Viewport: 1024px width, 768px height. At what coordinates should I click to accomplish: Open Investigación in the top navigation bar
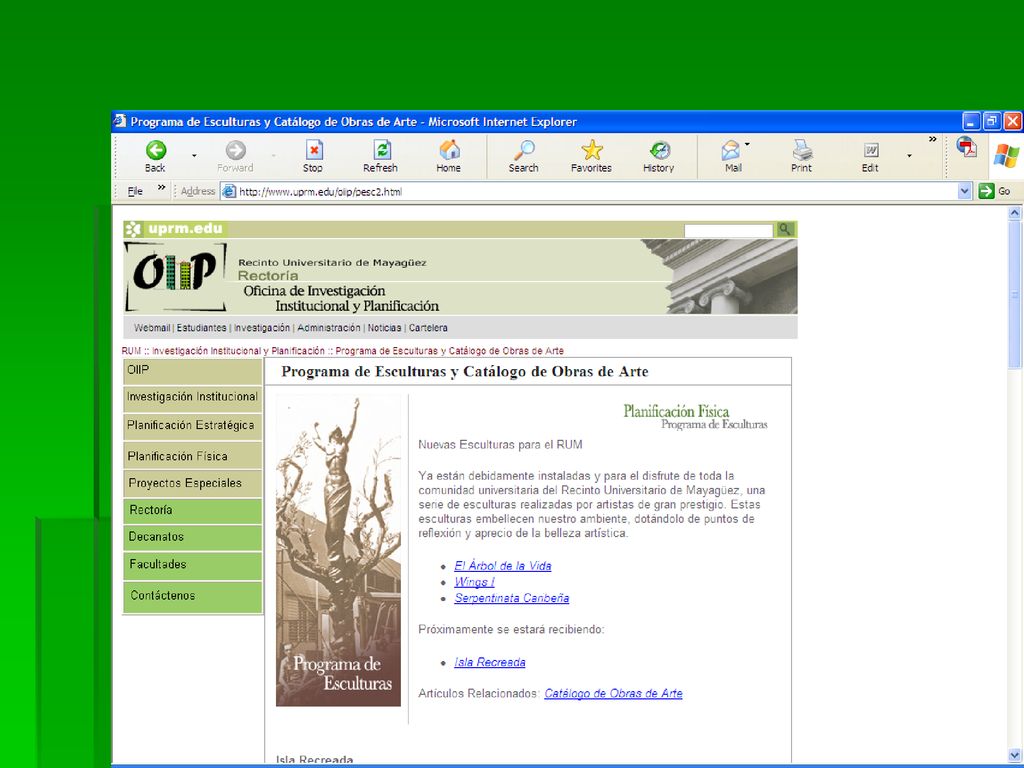coord(262,328)
